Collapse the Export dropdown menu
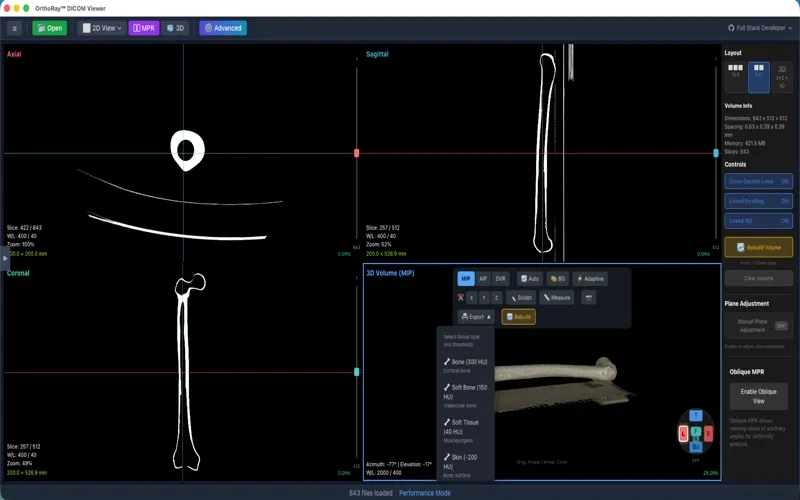This screenshot has height=500, width=800. pyautogui.click(x=476, y=317)
